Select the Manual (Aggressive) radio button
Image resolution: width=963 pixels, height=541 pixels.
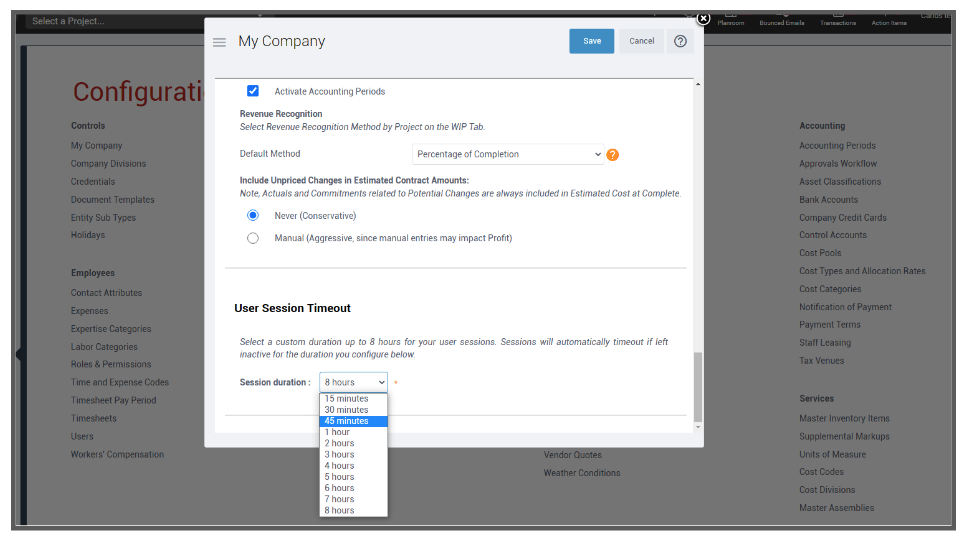coord(253,238)
